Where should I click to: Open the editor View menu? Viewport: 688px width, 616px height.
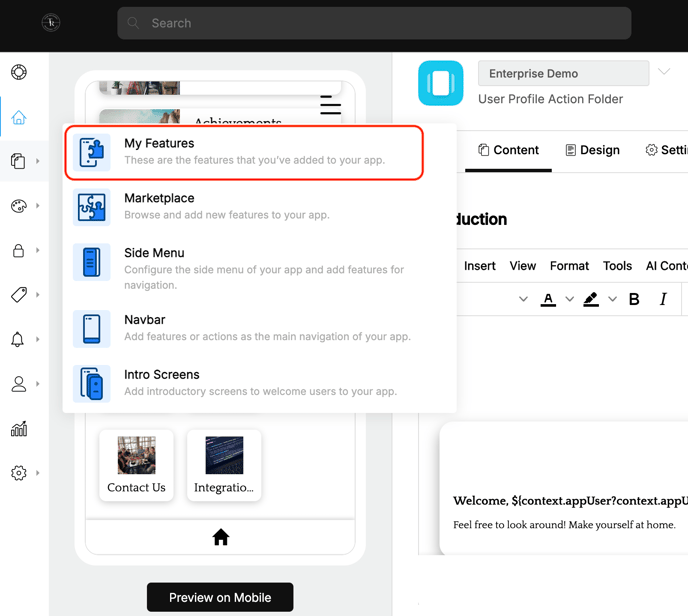point(523,266)
